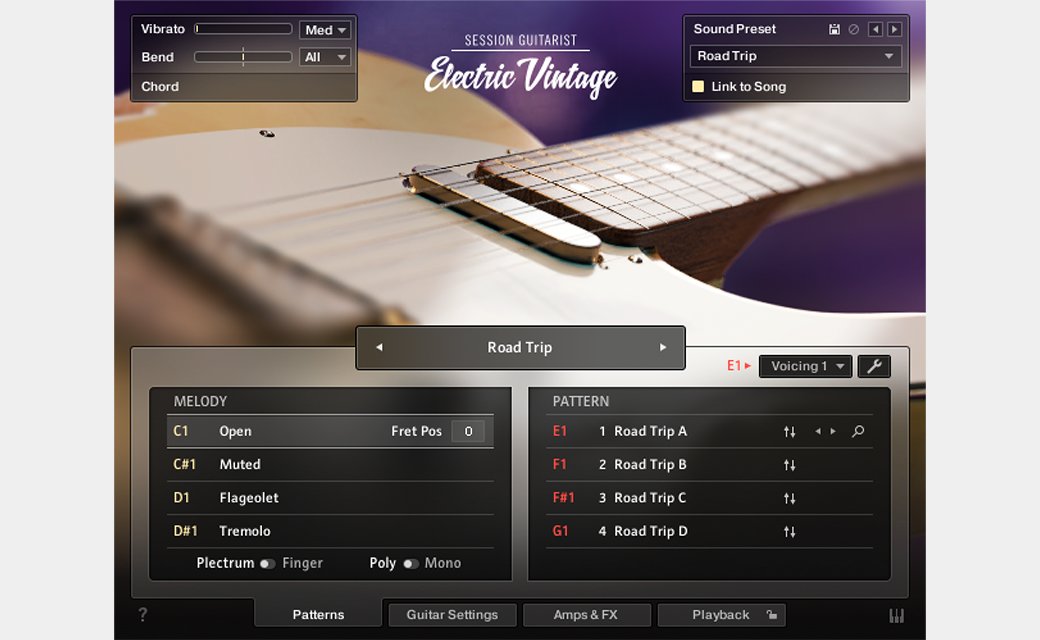The image size is (1040, 640).
Task: Select the C#1 Muted melody articulation
Action: pos(330,464)
